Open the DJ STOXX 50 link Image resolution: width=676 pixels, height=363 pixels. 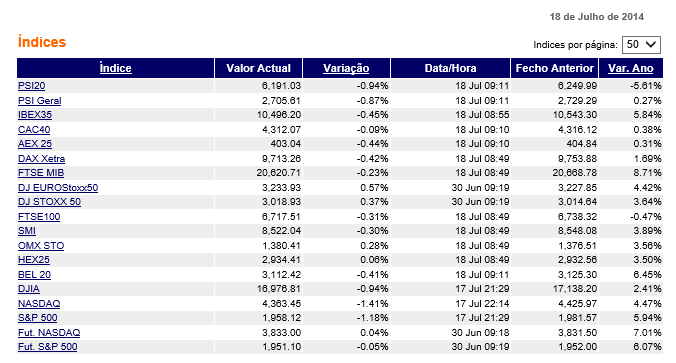(49, 201)
